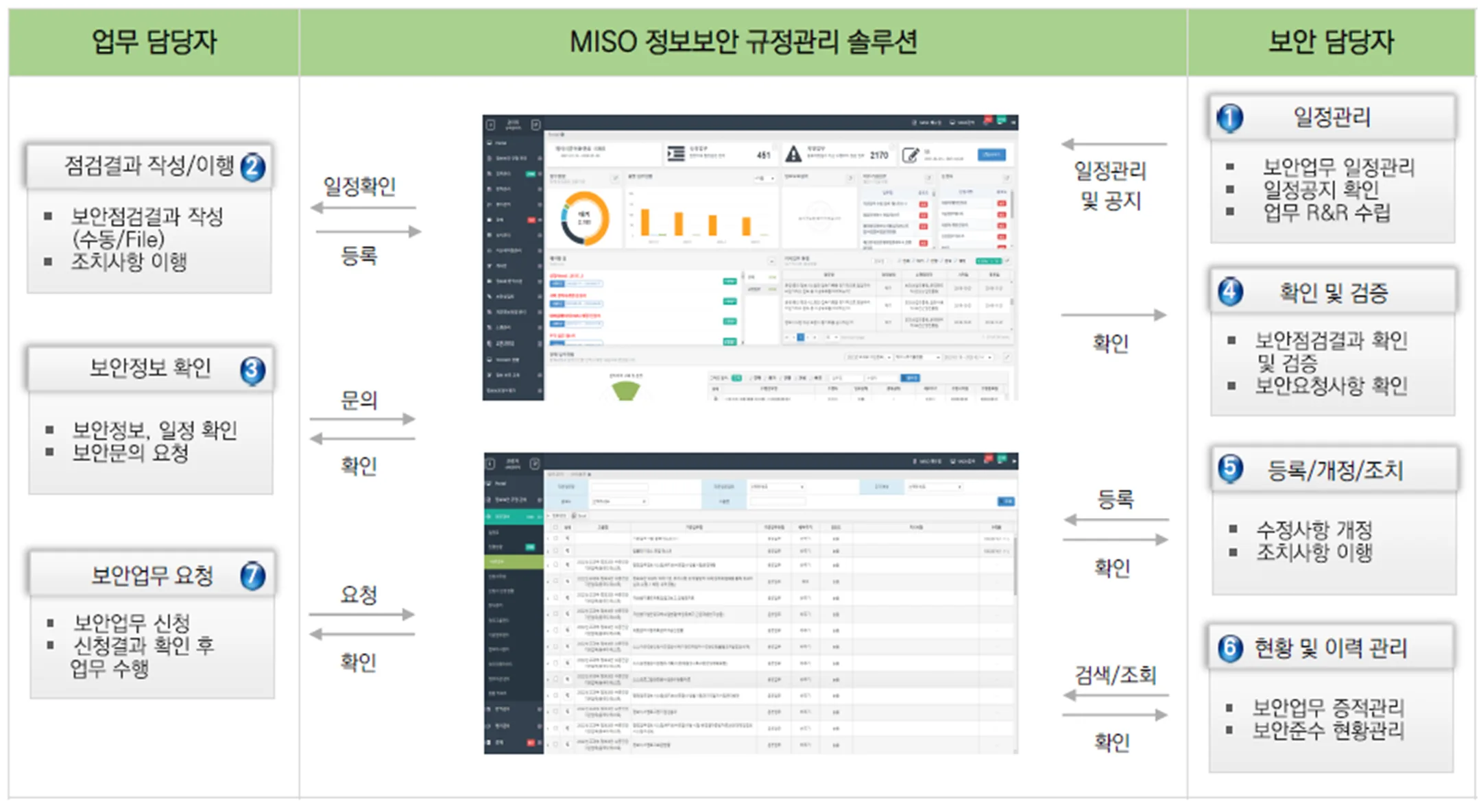Click the second-row text input in list screen filters
This screenshot has width=1481, height=812.
[x=778, y=502]
